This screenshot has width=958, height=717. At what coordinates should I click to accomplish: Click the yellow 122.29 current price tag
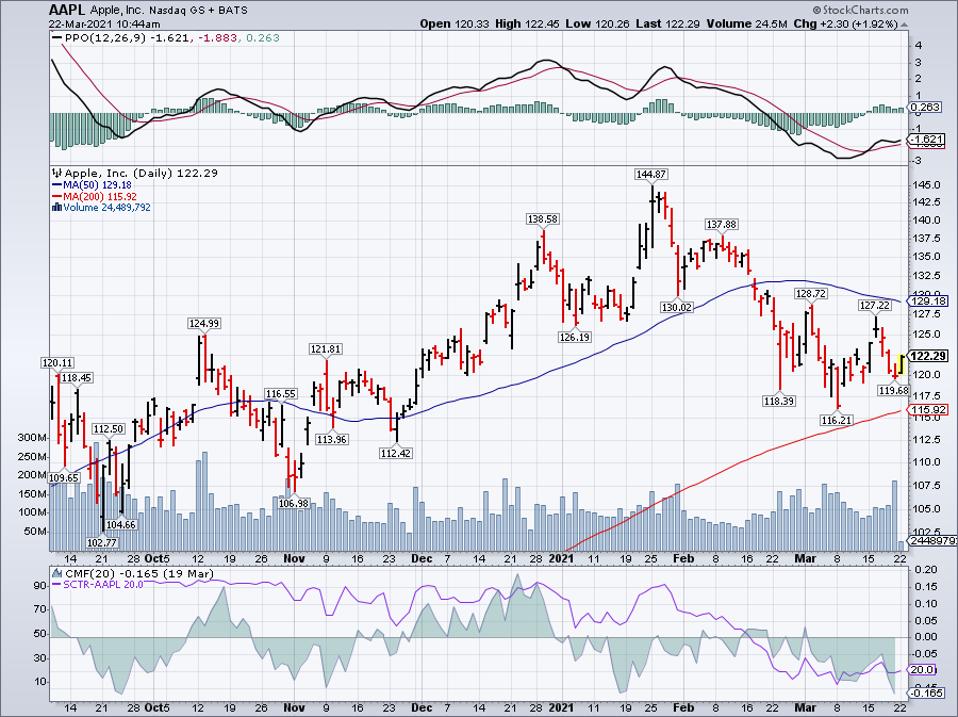pos(928,356)
